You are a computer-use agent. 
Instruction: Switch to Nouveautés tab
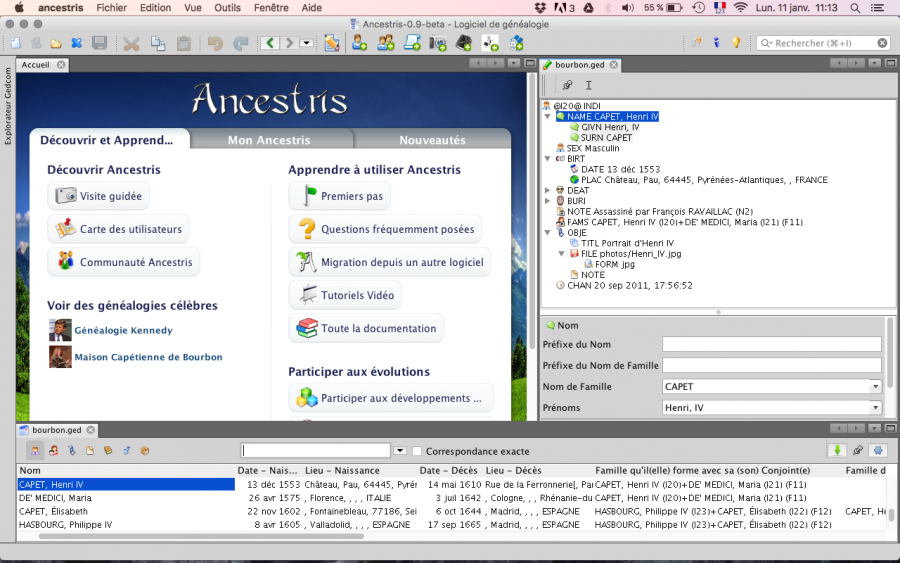point(432,140)
